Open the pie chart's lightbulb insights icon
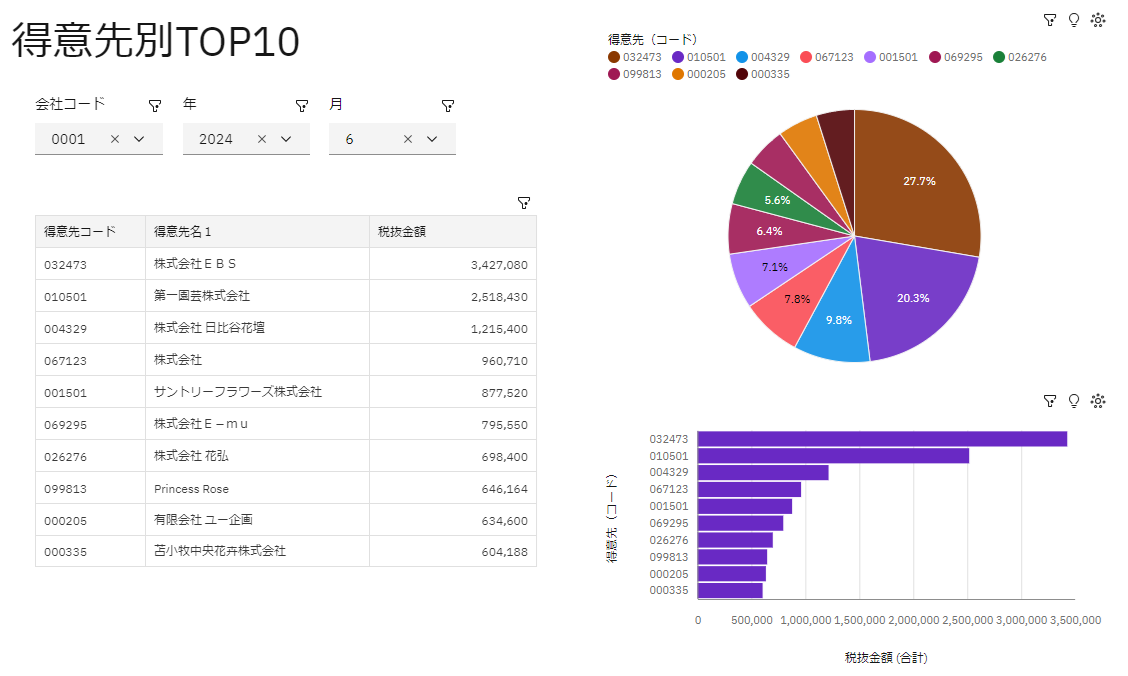Screen dimensions: 1128x676 tap(1074, 19)
